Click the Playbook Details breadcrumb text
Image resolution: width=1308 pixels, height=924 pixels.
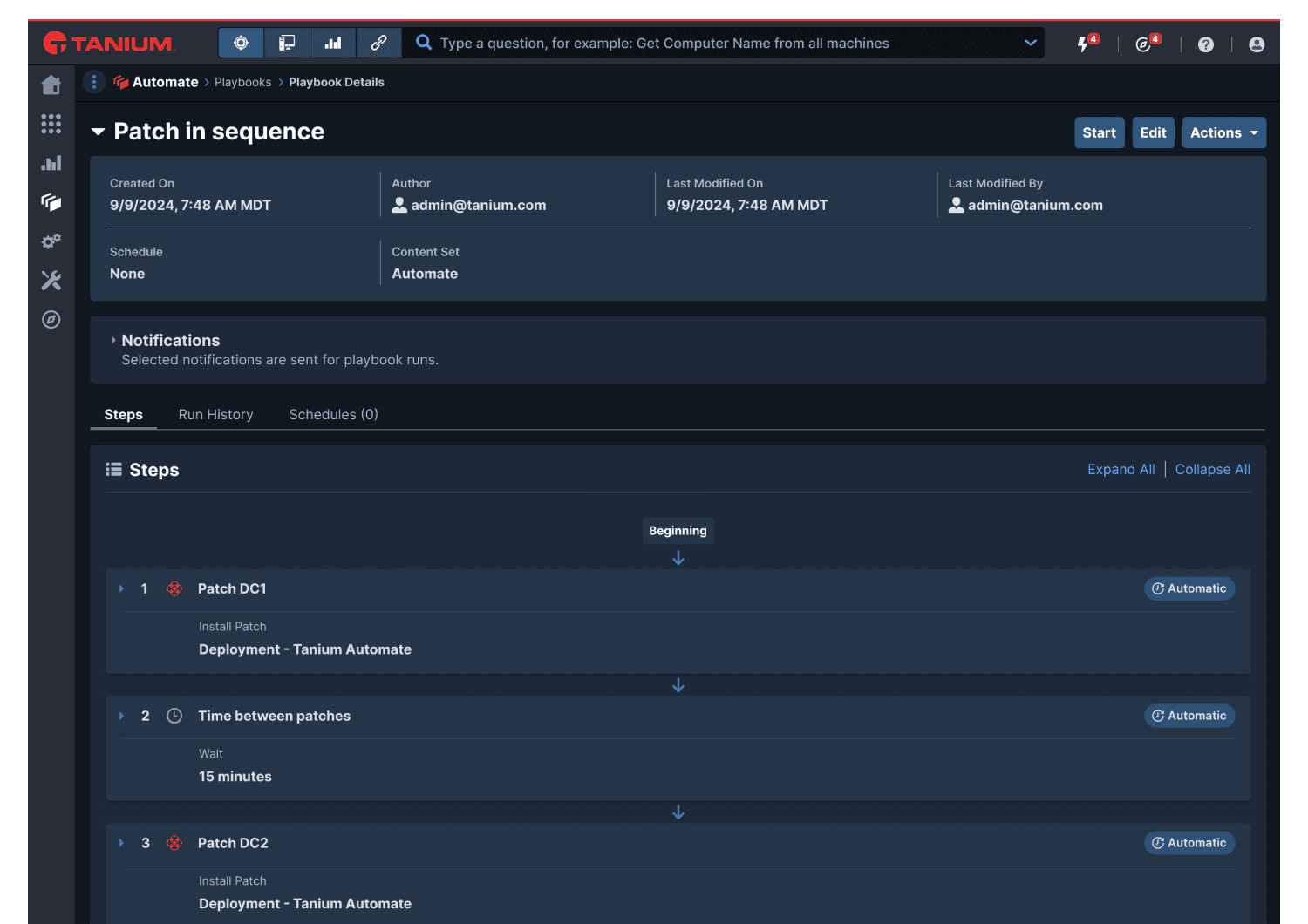[337, 82]
